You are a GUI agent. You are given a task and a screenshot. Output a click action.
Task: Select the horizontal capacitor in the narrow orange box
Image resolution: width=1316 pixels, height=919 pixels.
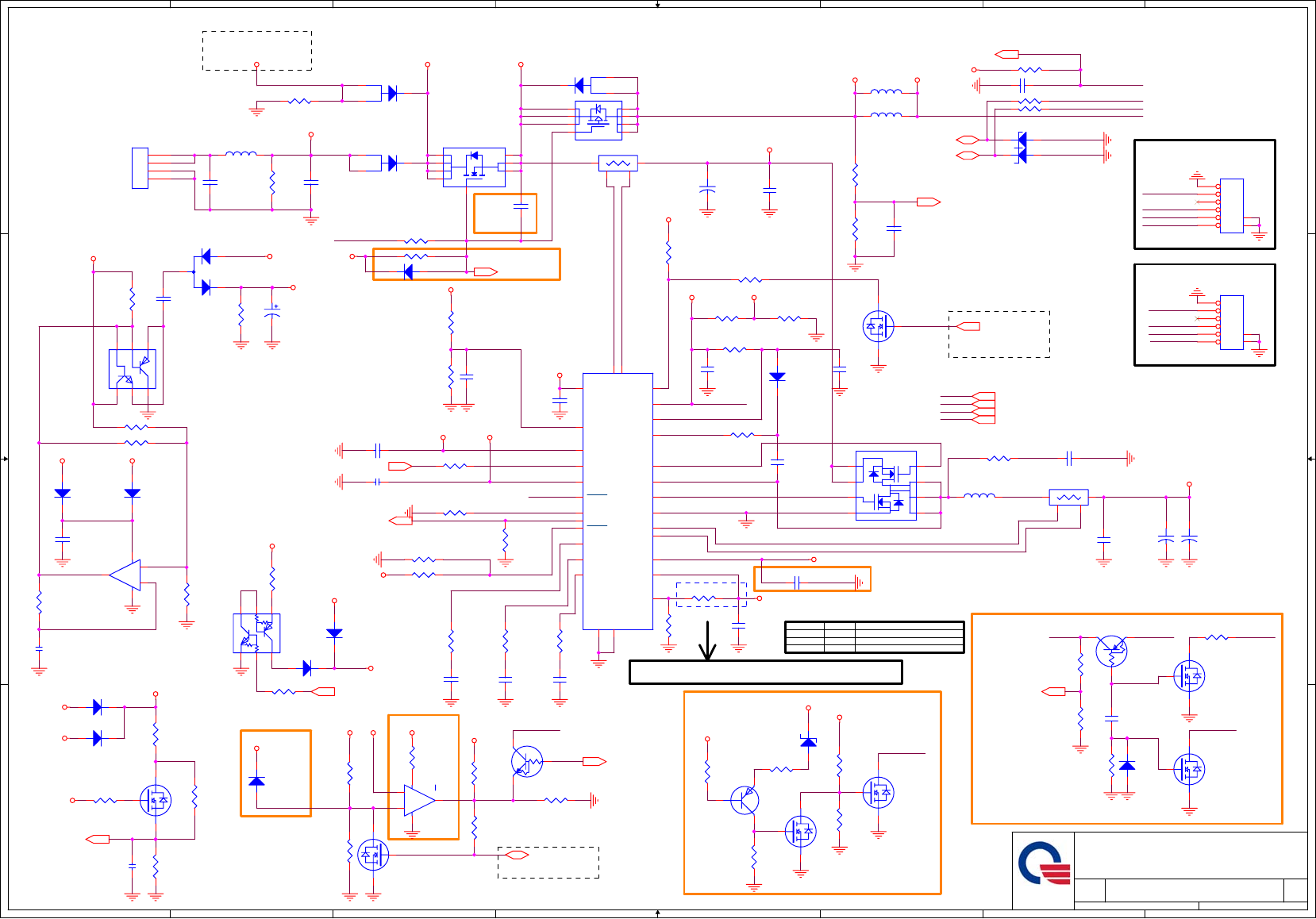pyautogui.click(x=797, y=583)
